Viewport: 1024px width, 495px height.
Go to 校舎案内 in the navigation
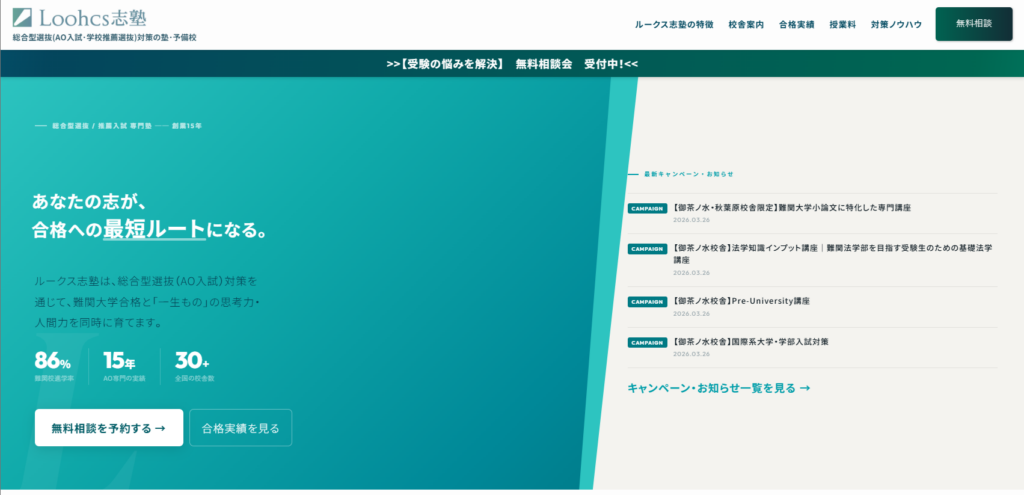[x=746, y=24]
